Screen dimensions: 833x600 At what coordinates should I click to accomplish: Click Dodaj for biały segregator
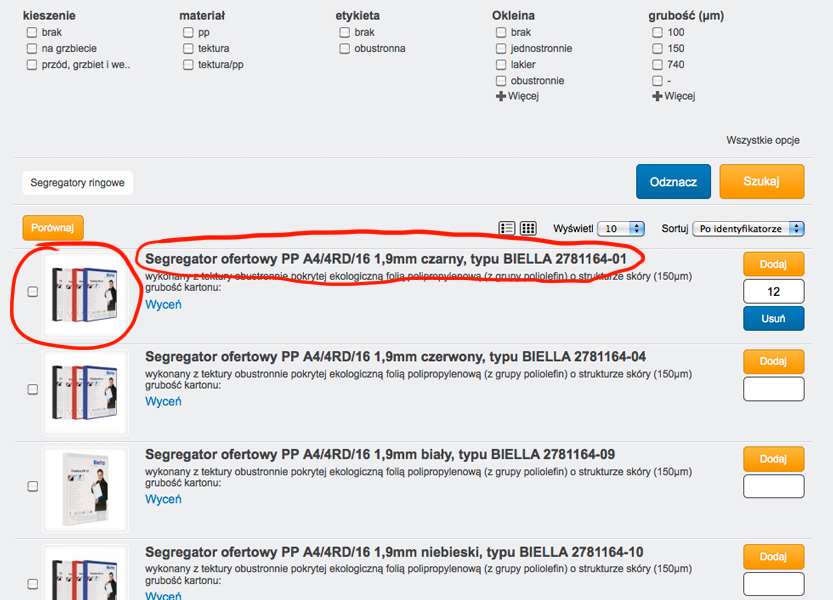click(x=774, y=459)
